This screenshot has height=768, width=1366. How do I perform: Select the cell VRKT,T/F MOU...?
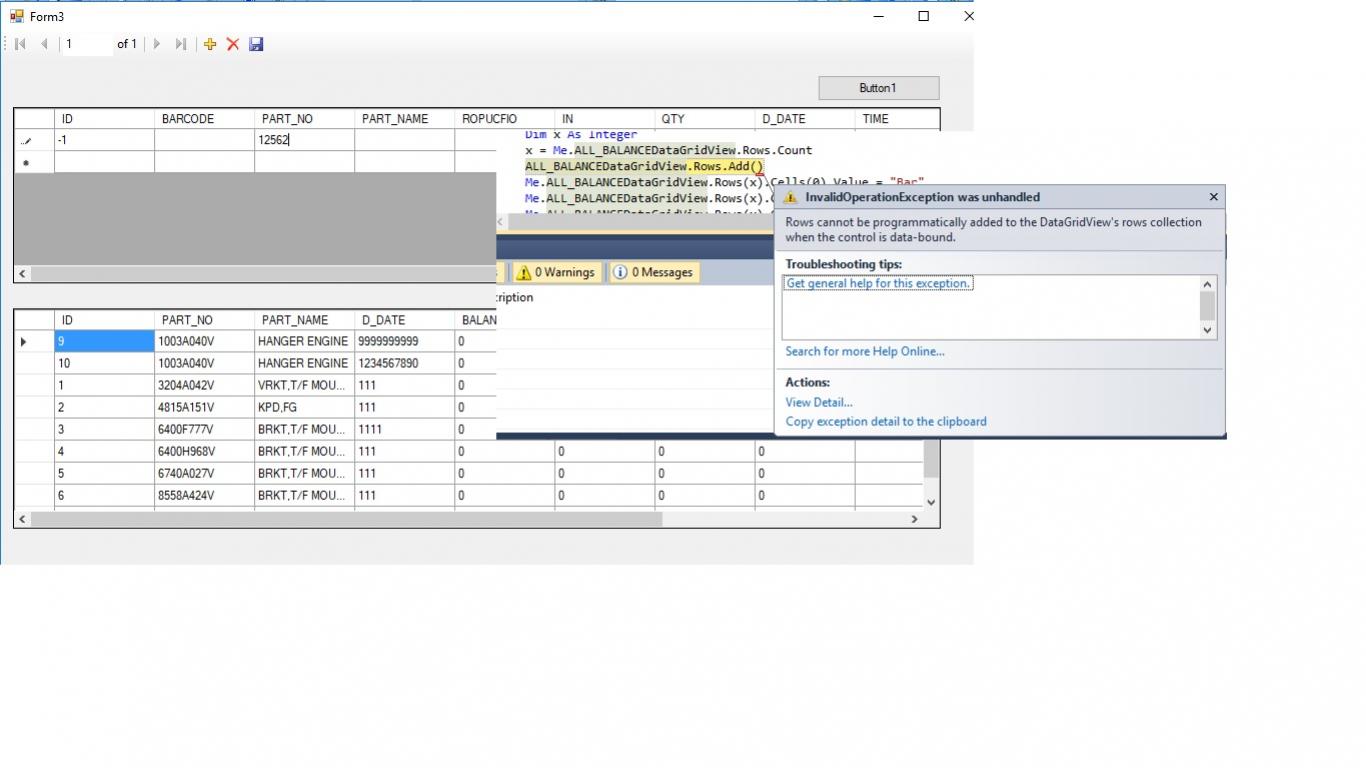tap(304, 385)
